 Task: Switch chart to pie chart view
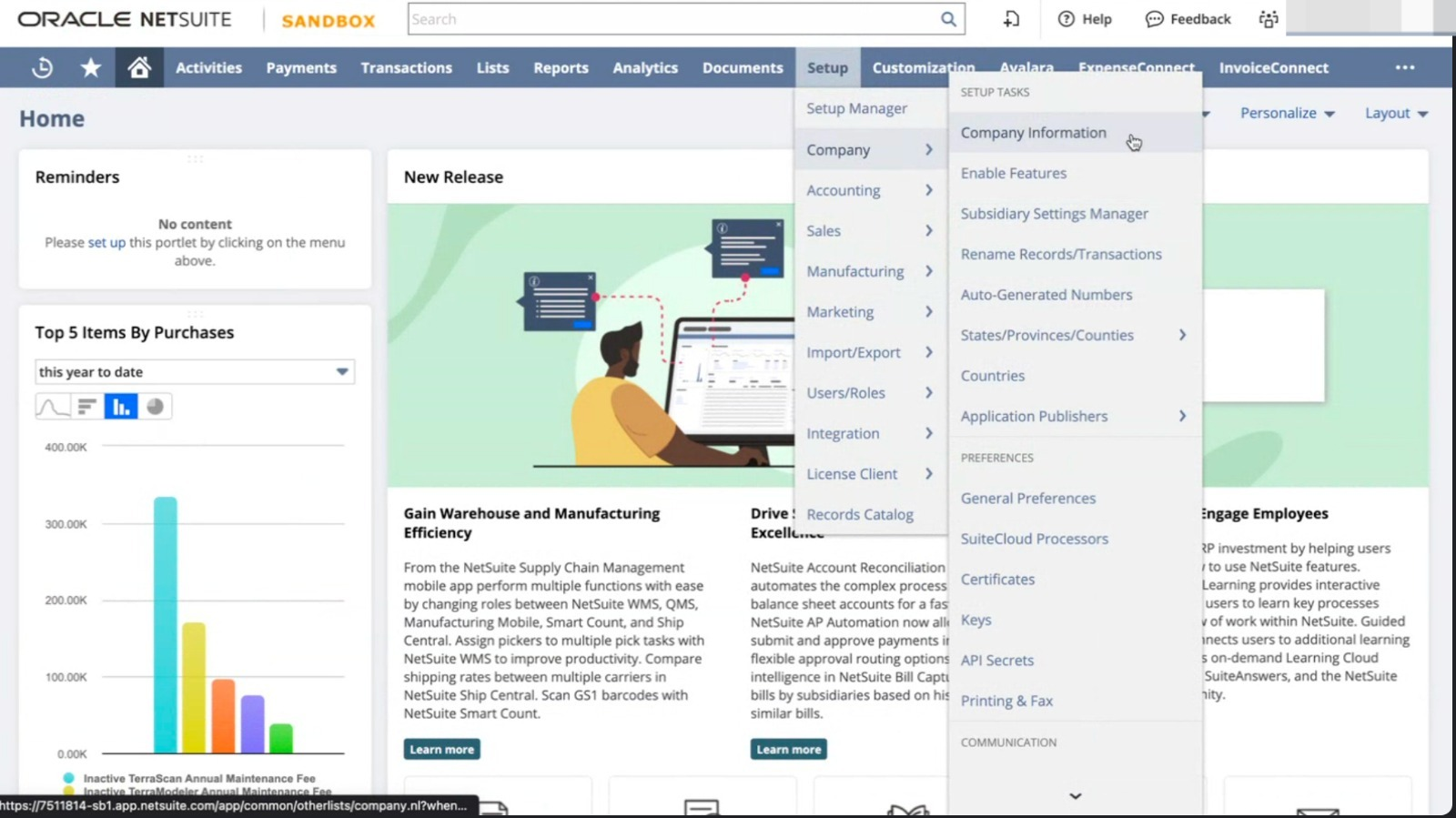156,407
